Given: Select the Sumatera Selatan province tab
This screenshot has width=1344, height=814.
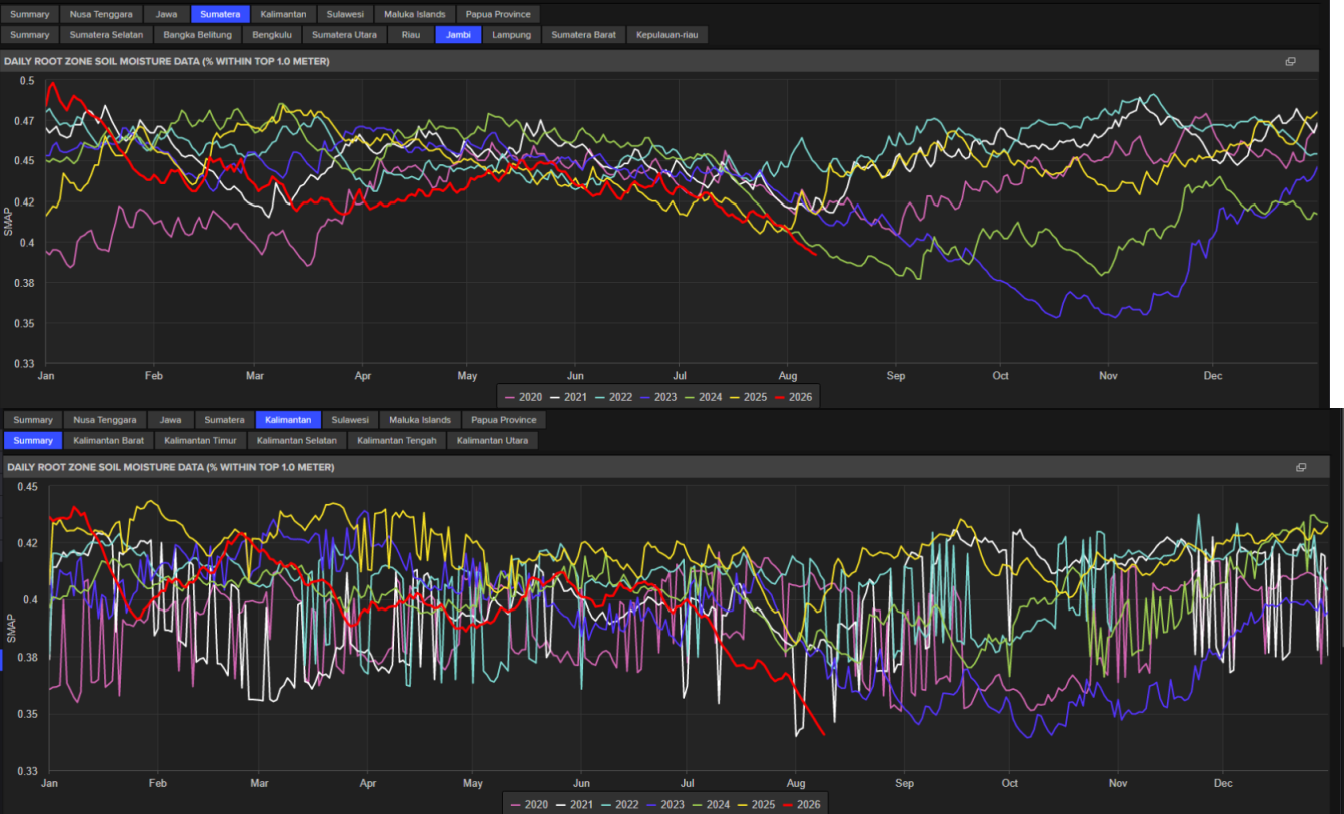Looking at the screenshot, I should tap(106, 35).
